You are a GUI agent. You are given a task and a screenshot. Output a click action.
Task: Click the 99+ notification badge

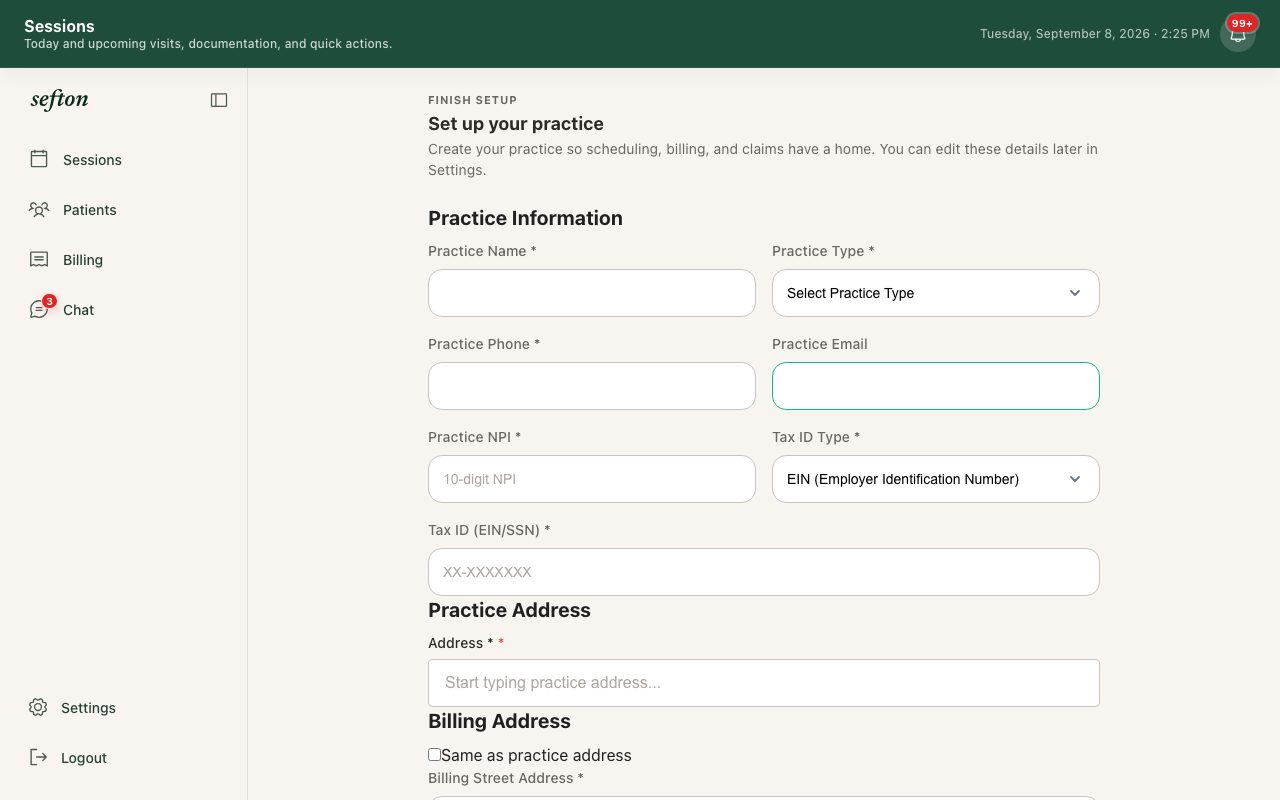coord(1242,23)
